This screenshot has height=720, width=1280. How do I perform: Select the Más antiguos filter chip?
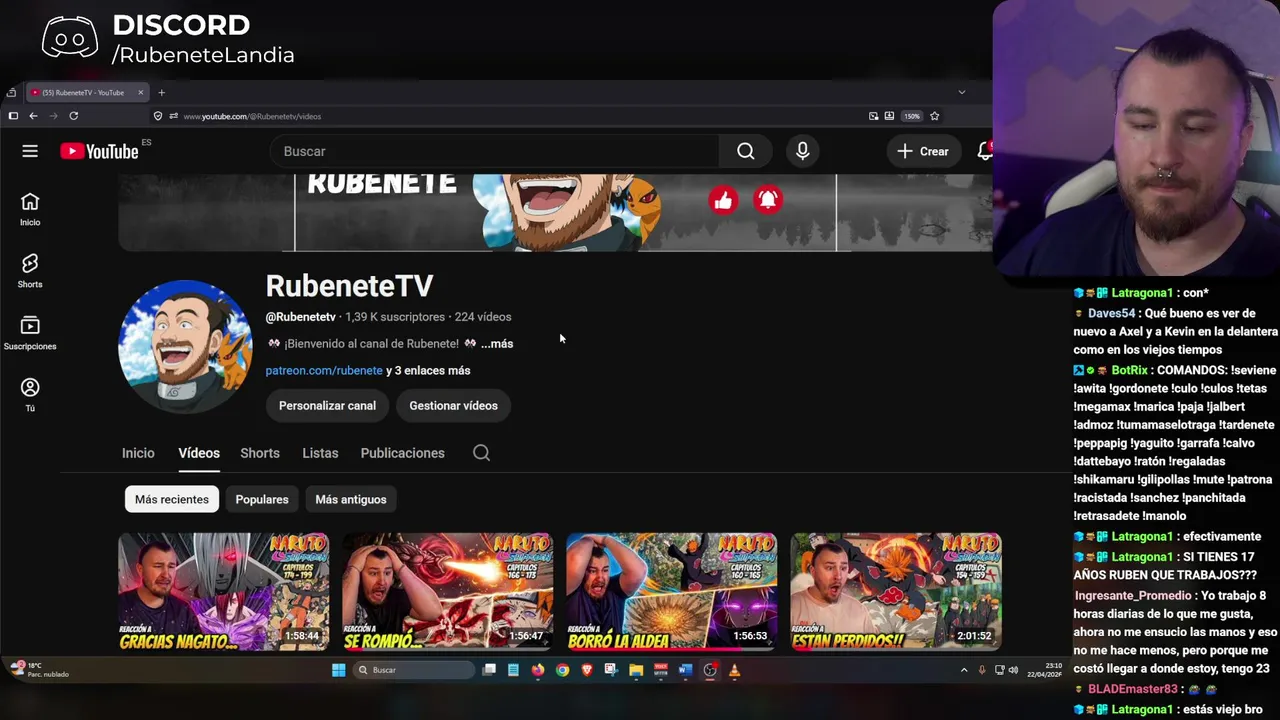point(351,499)
